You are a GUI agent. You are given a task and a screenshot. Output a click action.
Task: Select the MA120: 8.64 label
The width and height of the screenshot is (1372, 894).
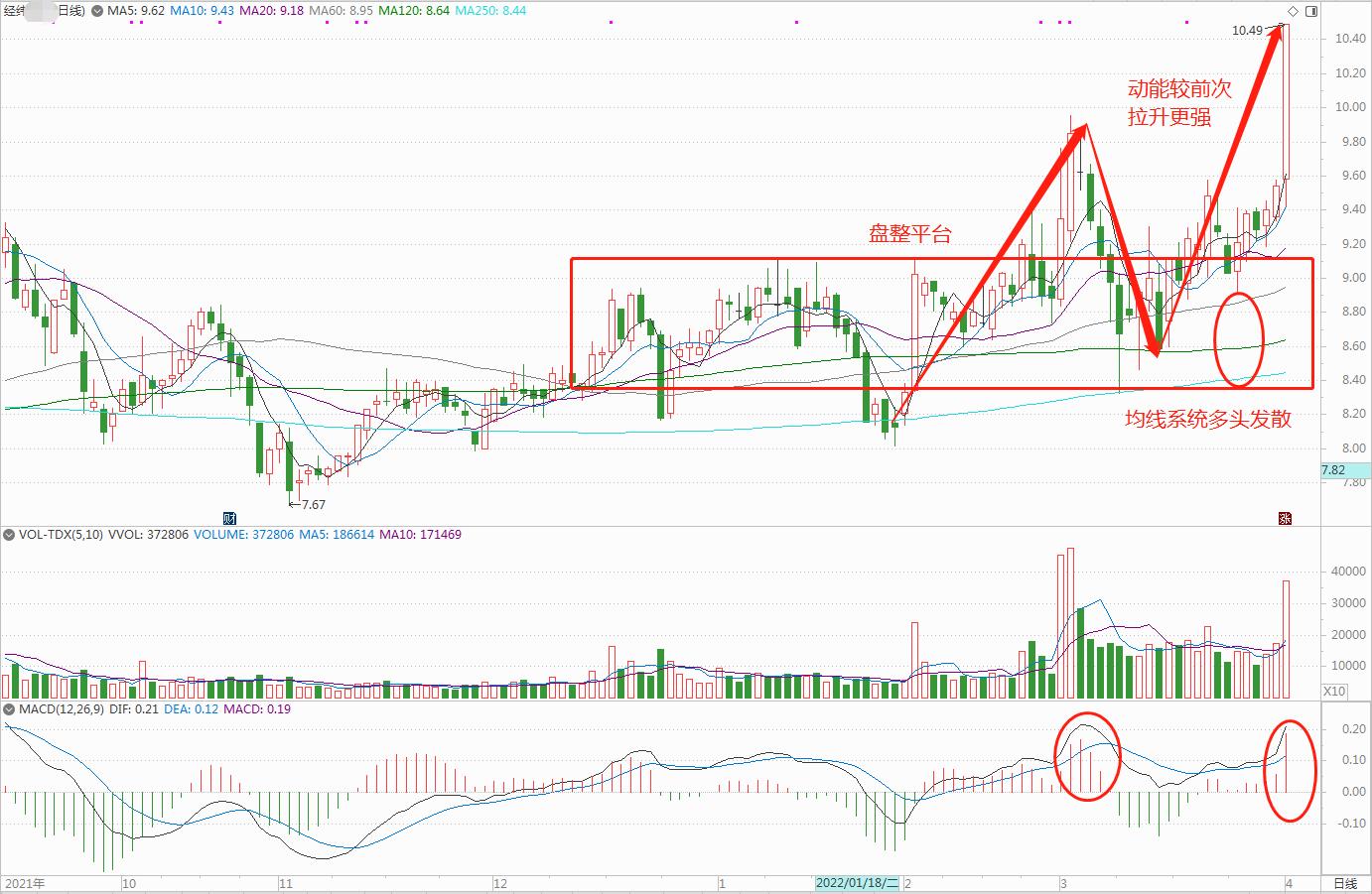[415, 11]
